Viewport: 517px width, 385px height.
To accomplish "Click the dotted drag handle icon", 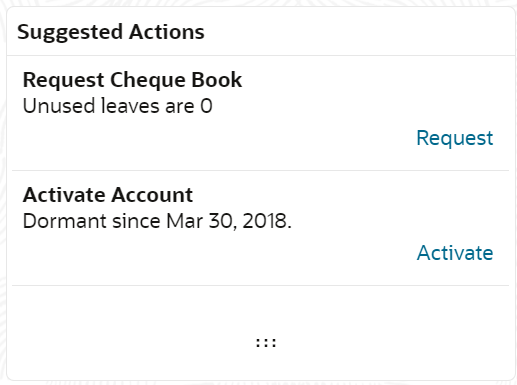I will tap(266, 343).
